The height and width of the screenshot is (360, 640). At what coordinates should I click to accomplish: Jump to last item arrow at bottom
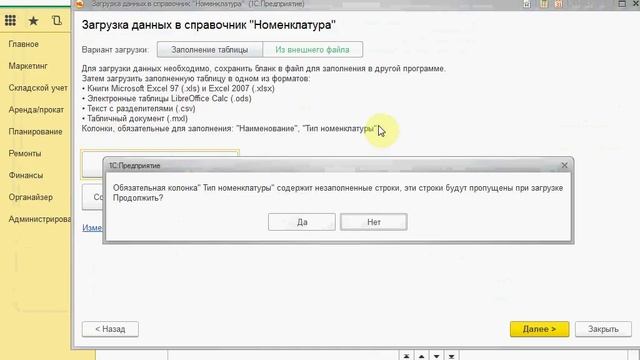[451, 356]
